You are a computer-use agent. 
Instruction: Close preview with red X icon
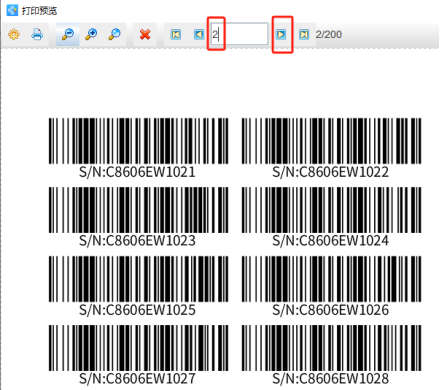click(x=145, y=34)
